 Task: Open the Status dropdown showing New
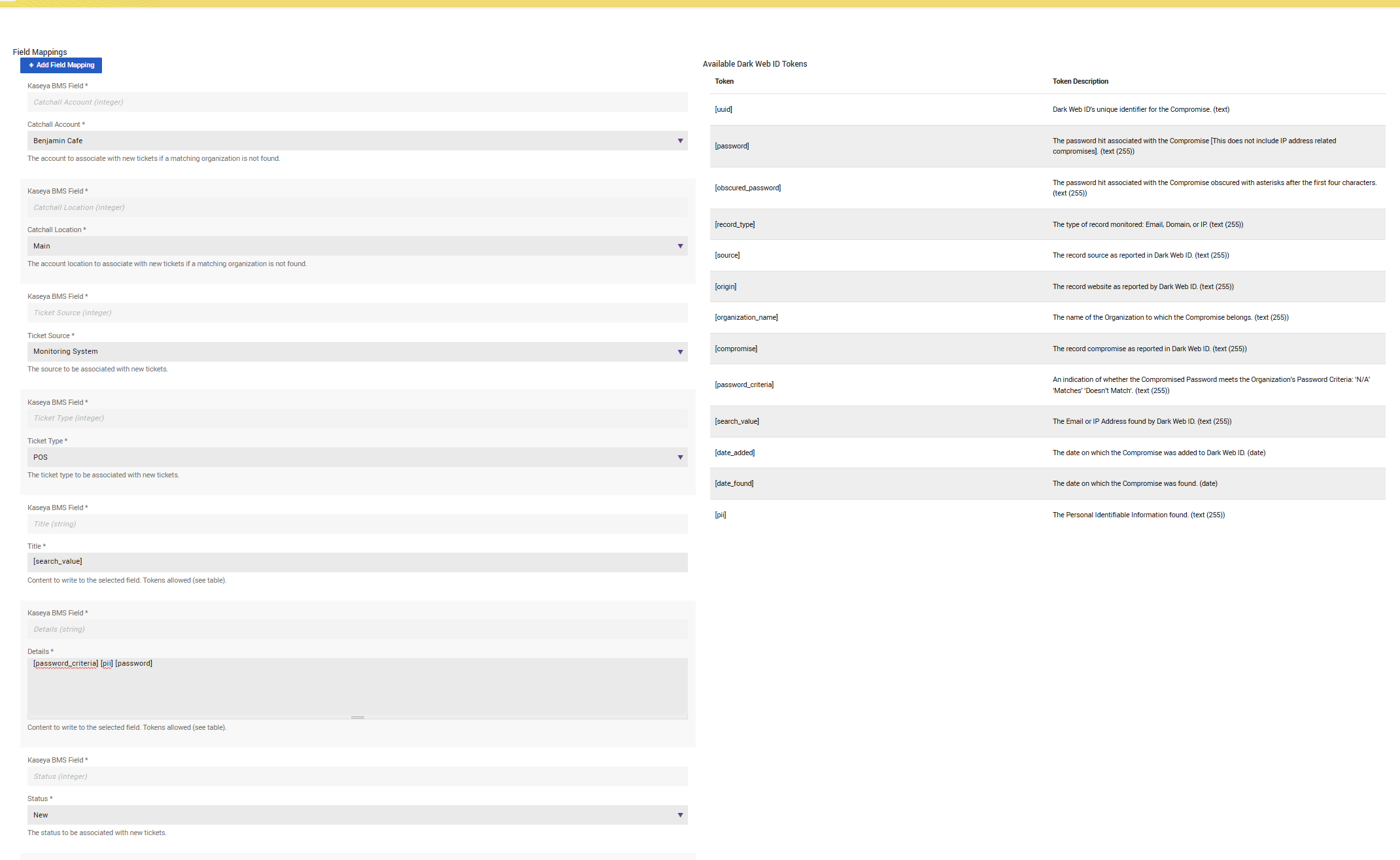(x=357, y=815)
